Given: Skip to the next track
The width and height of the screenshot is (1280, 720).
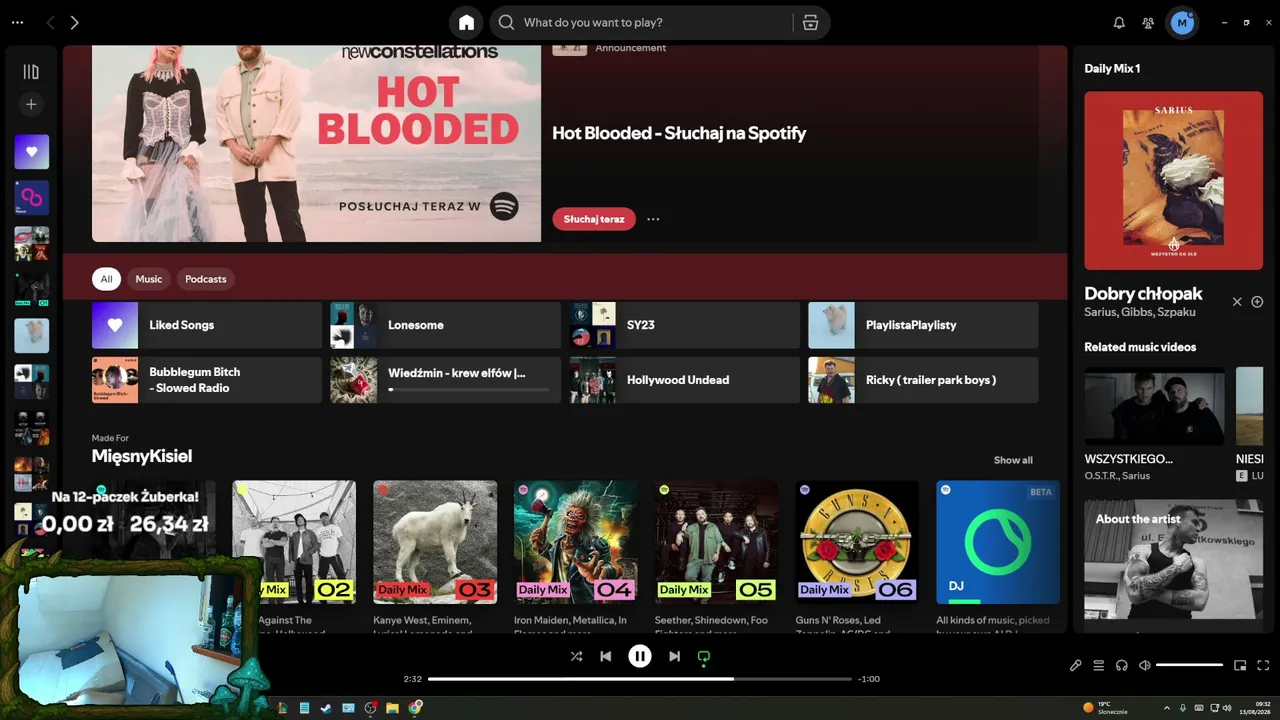Looking at the screenshot, I should click(x=674, y=656).
